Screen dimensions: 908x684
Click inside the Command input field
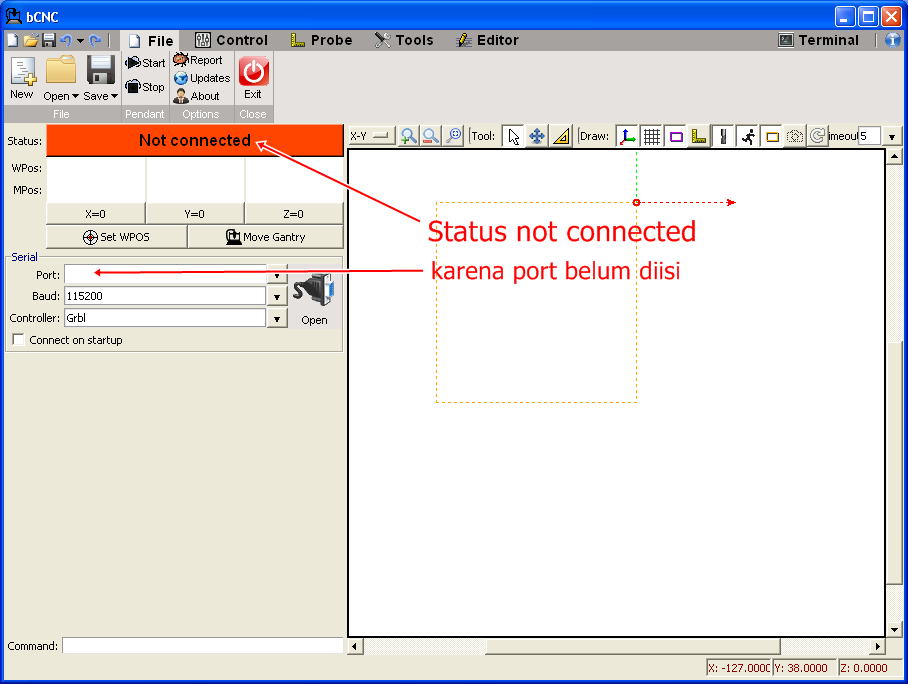point(200,647)
